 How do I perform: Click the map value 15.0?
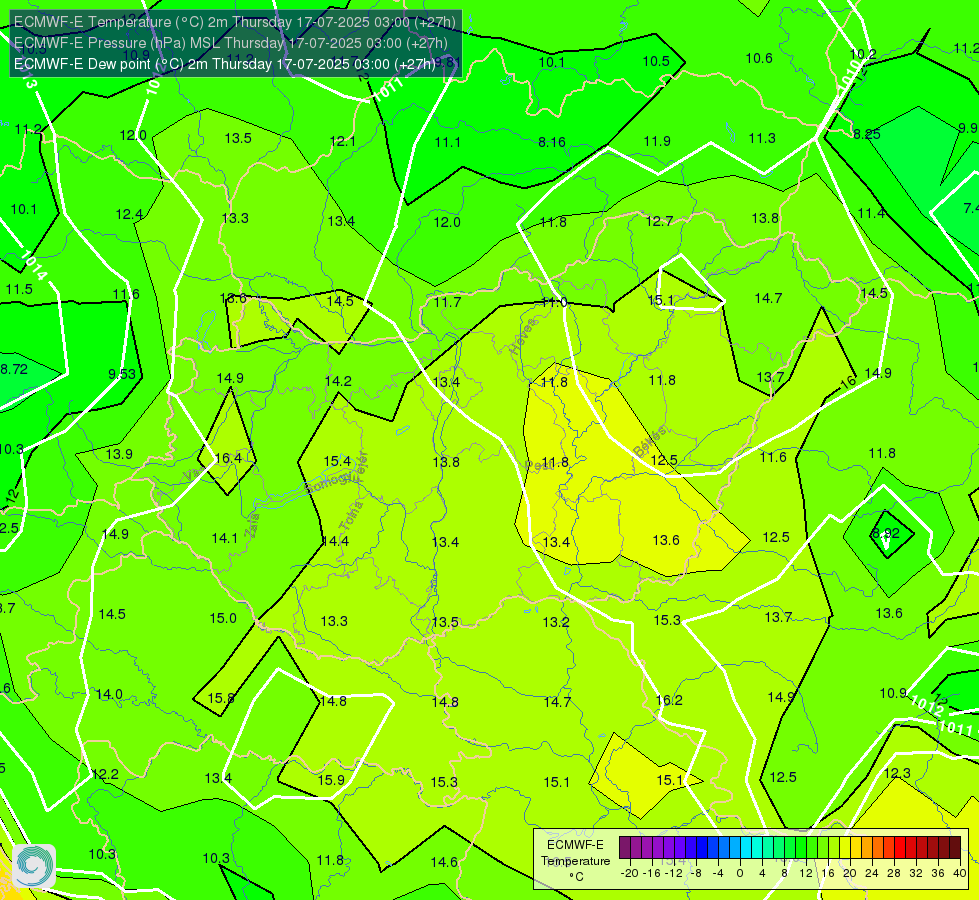(223, 618)
